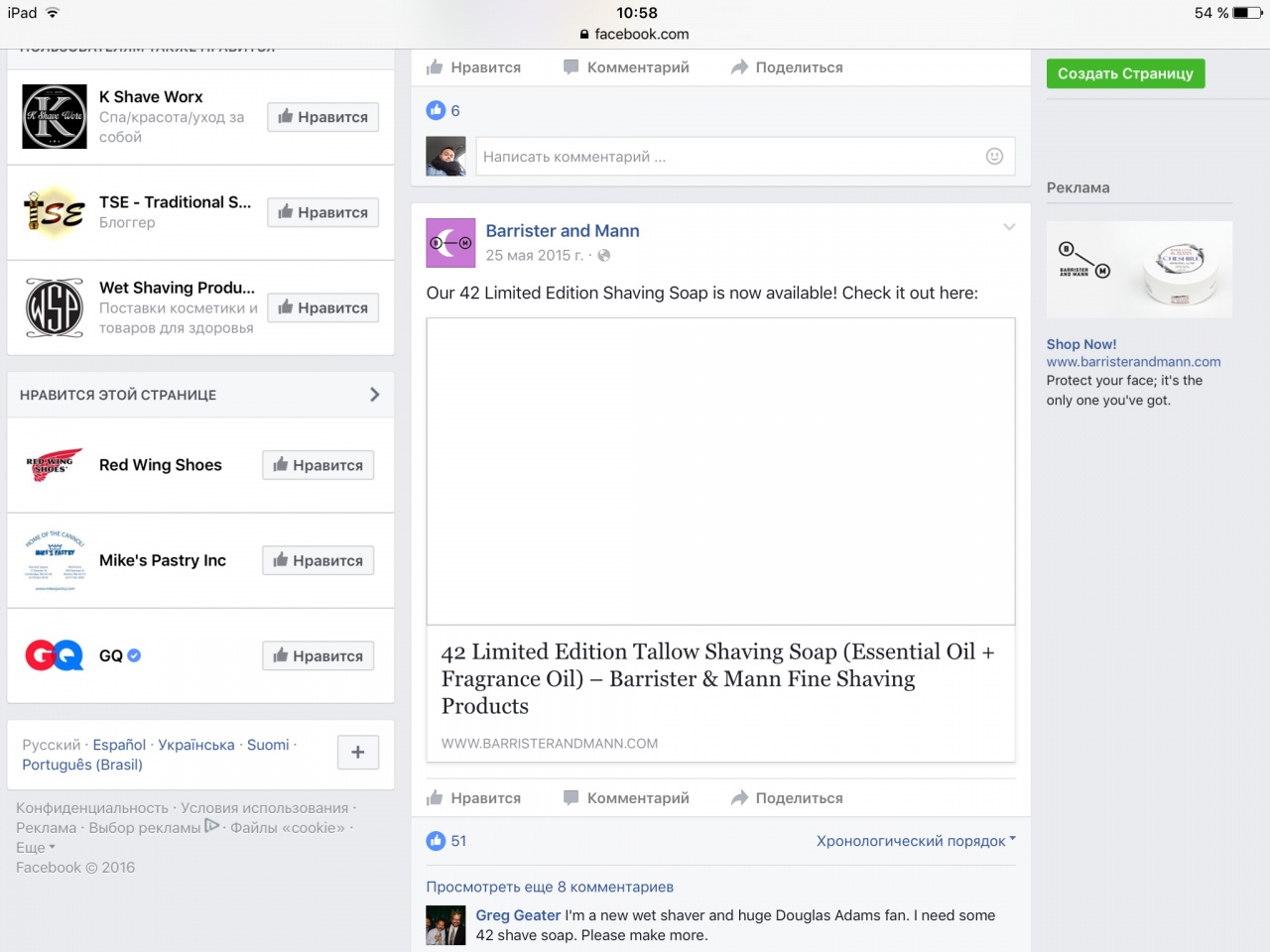The height and width of the screenshot is (952, 1270).
Task: Open Условия использования footer link
Action: click(265, 808)
